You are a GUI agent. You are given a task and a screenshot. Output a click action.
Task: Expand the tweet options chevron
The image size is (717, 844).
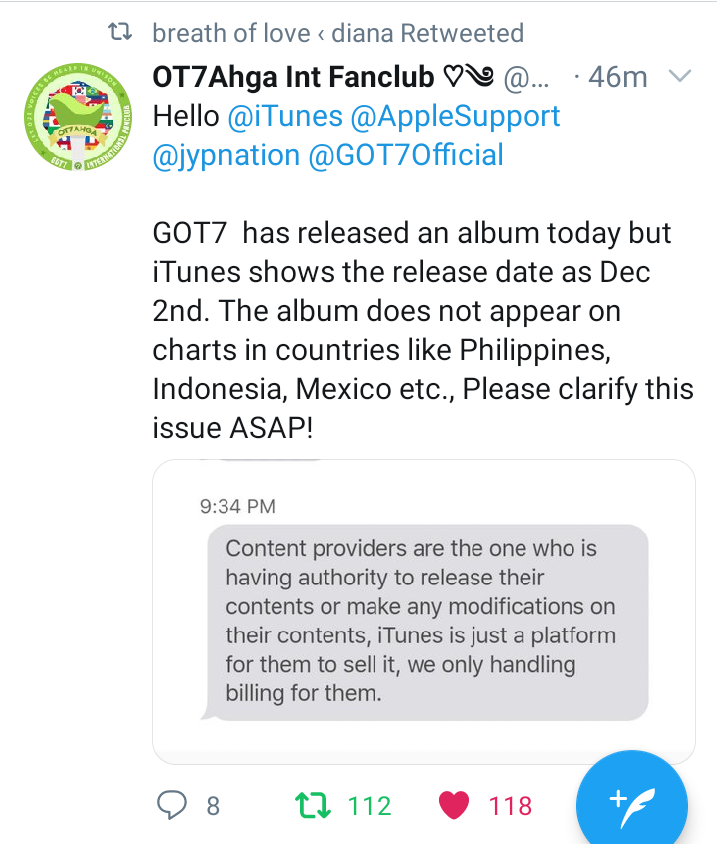click(679, 76)
